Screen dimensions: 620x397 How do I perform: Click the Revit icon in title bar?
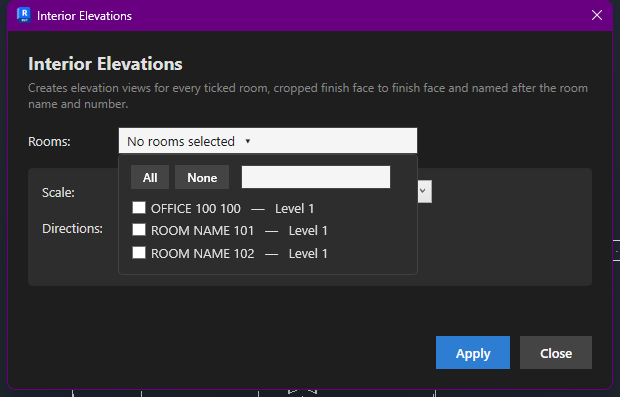click(24, 15)
